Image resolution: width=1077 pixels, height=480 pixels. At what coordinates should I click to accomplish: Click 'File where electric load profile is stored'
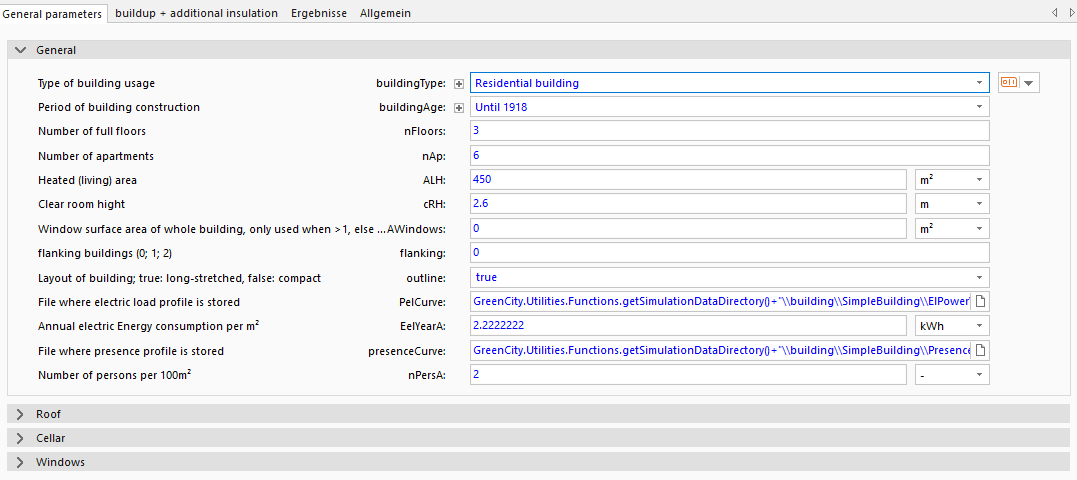click(x=139, y=302)
